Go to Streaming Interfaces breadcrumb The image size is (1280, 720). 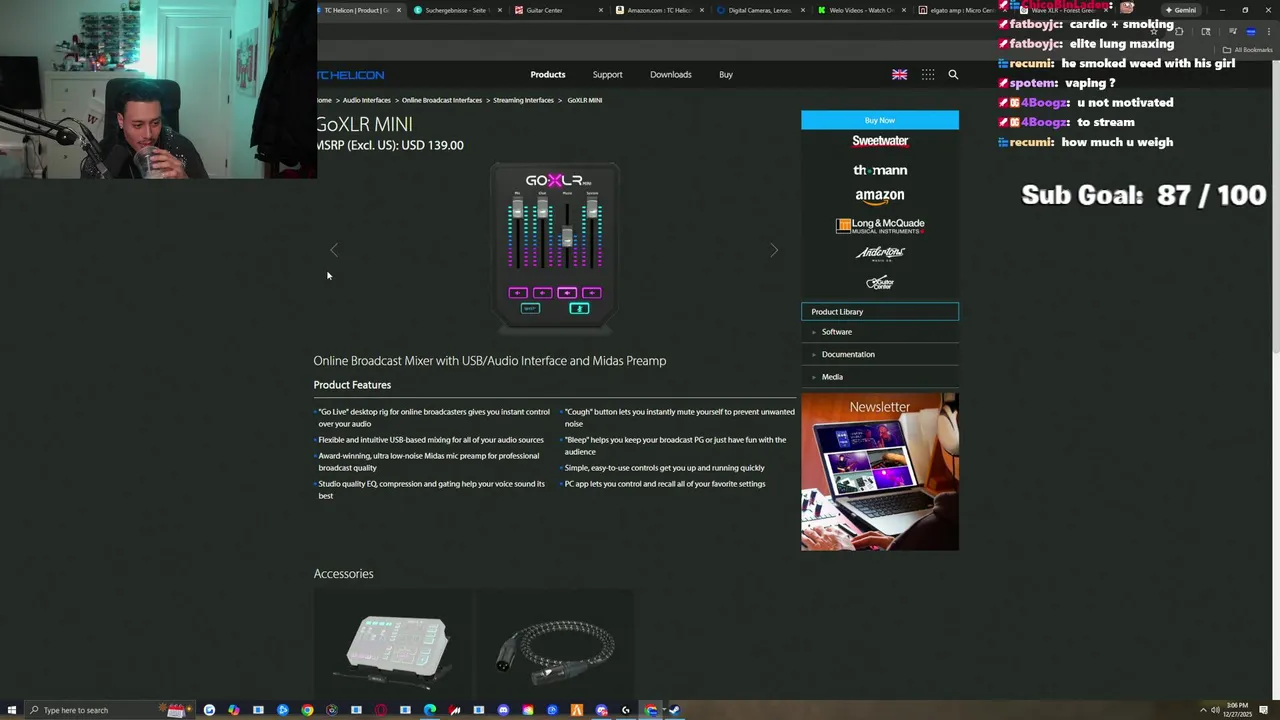(523, 100)
